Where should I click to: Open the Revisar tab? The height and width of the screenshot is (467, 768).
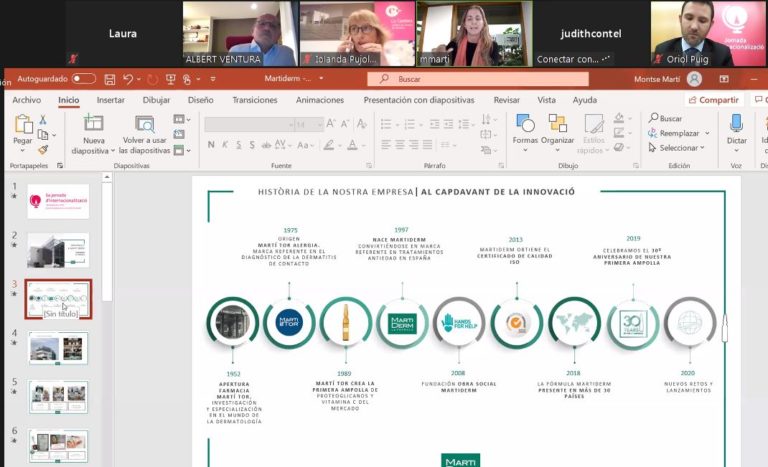(x=506, y=100)
